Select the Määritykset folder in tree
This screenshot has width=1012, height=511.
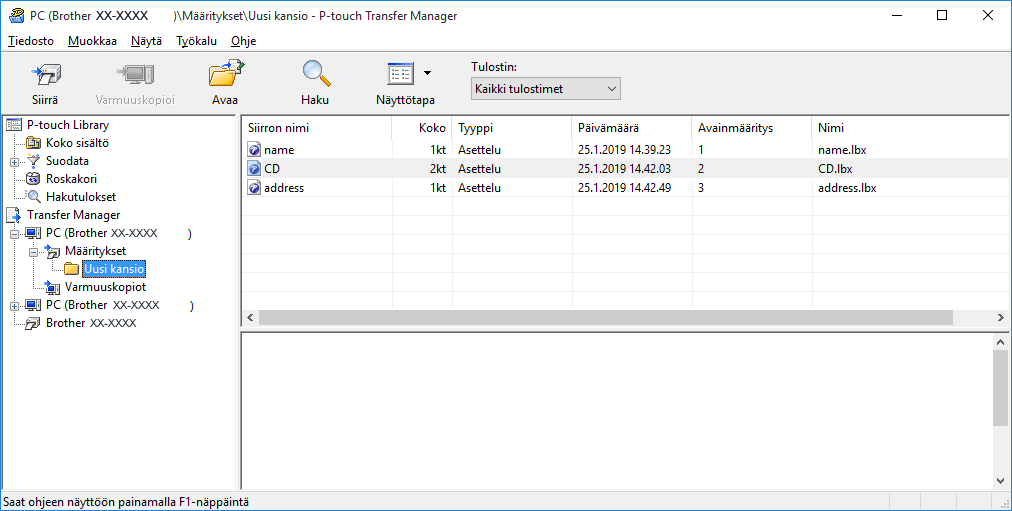[x=96, y=251]
